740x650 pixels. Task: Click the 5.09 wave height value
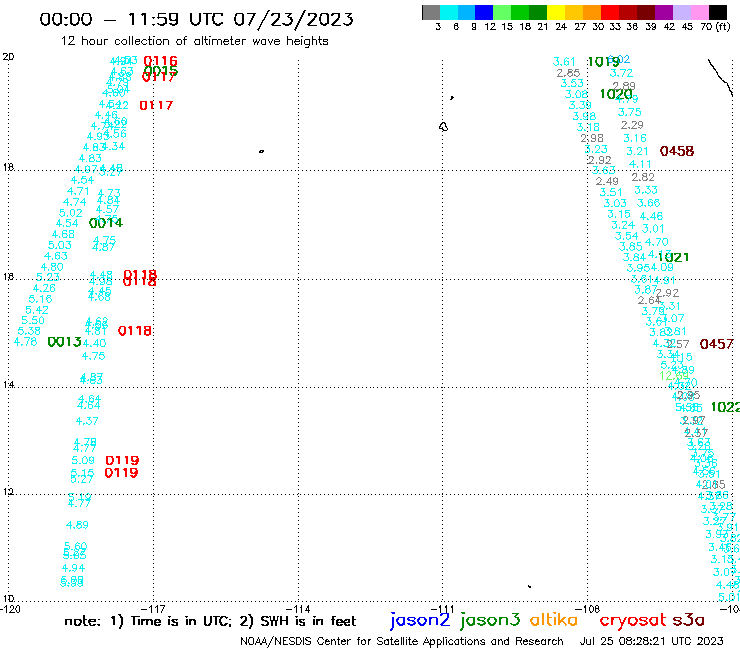coord(83,460)
